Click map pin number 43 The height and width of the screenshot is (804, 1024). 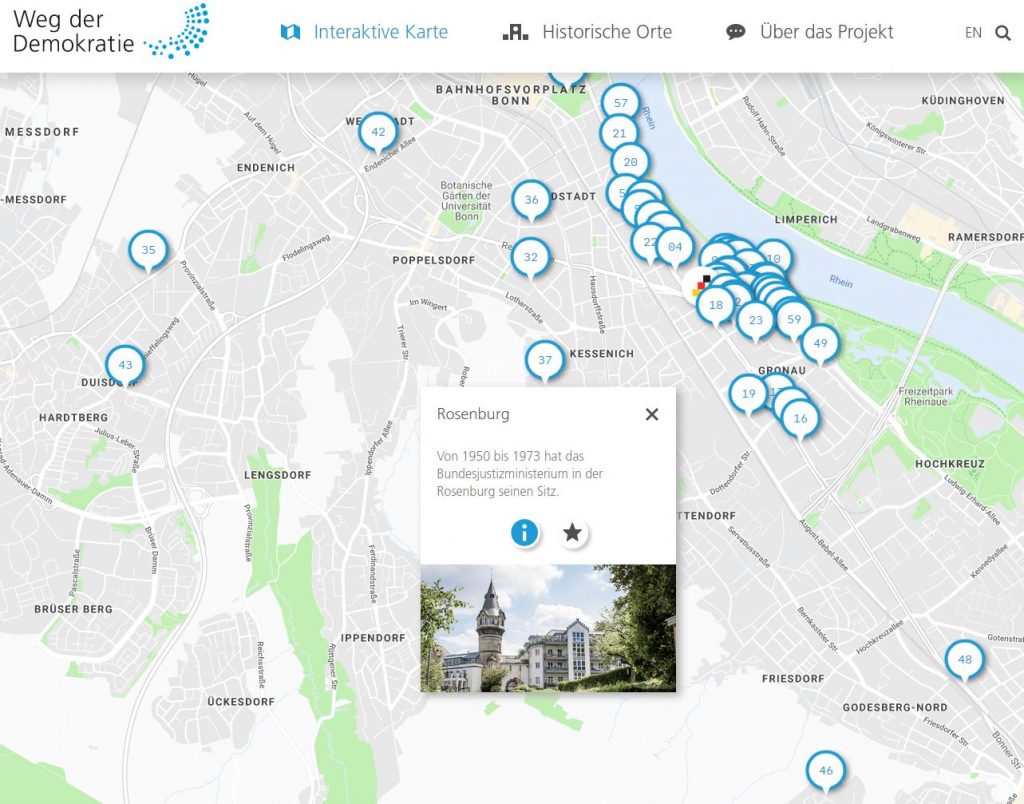click(x=125, y=365)
